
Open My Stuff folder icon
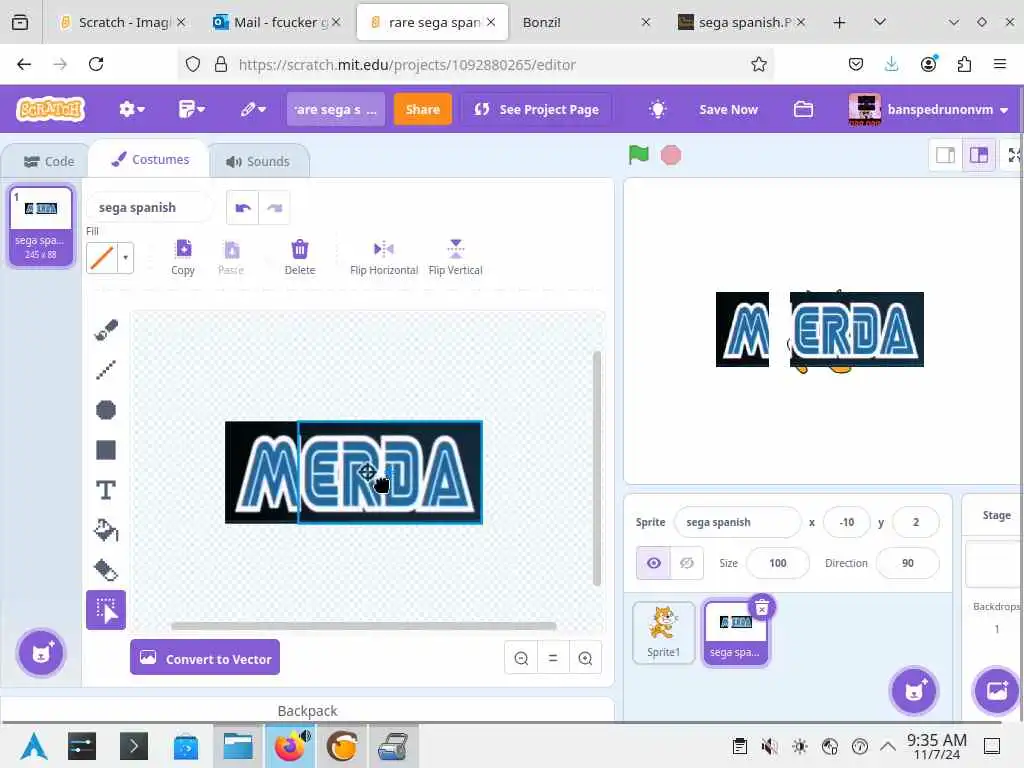[803, 109]
